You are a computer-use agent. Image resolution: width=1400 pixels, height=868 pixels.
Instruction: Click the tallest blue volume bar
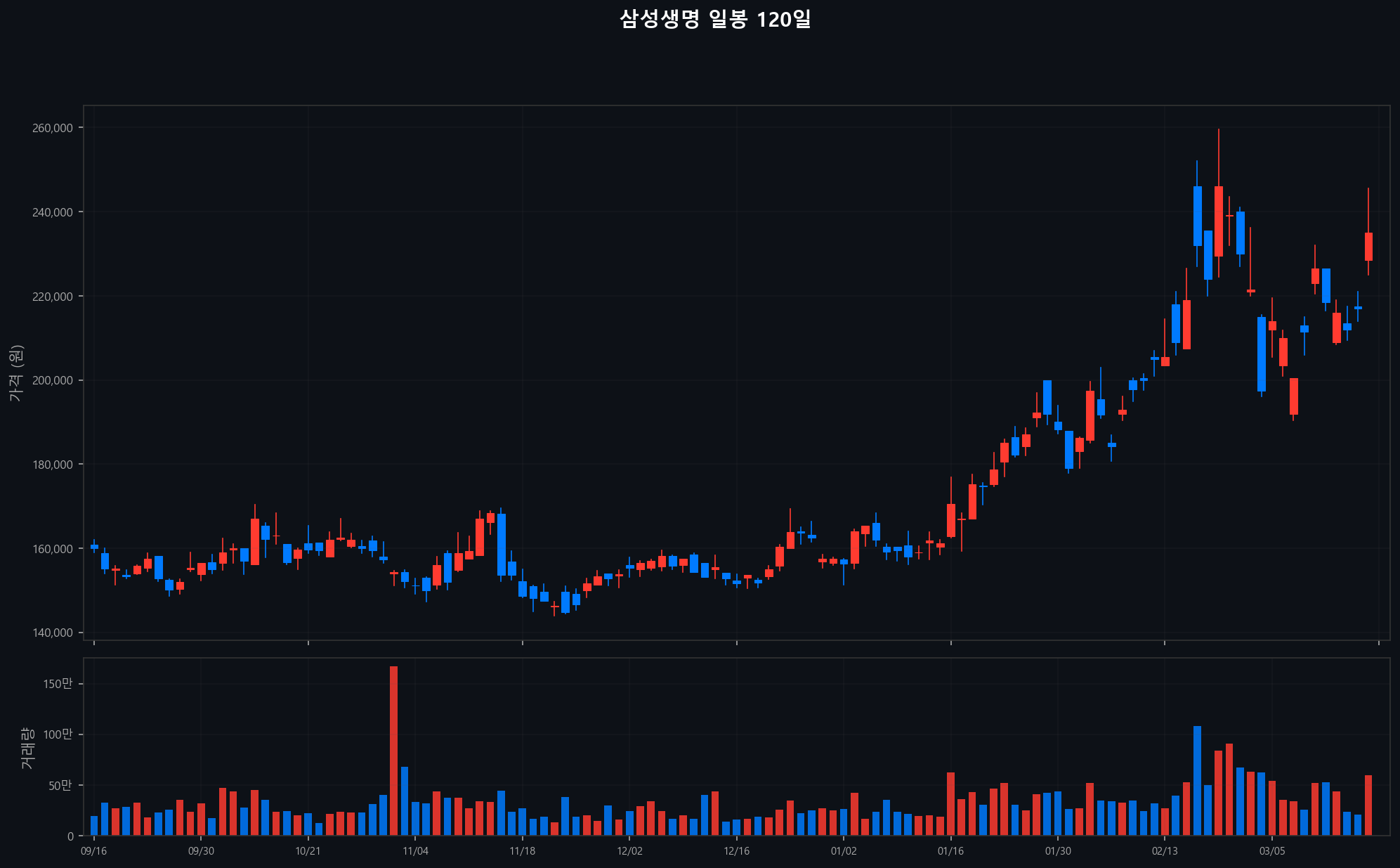1197,780
